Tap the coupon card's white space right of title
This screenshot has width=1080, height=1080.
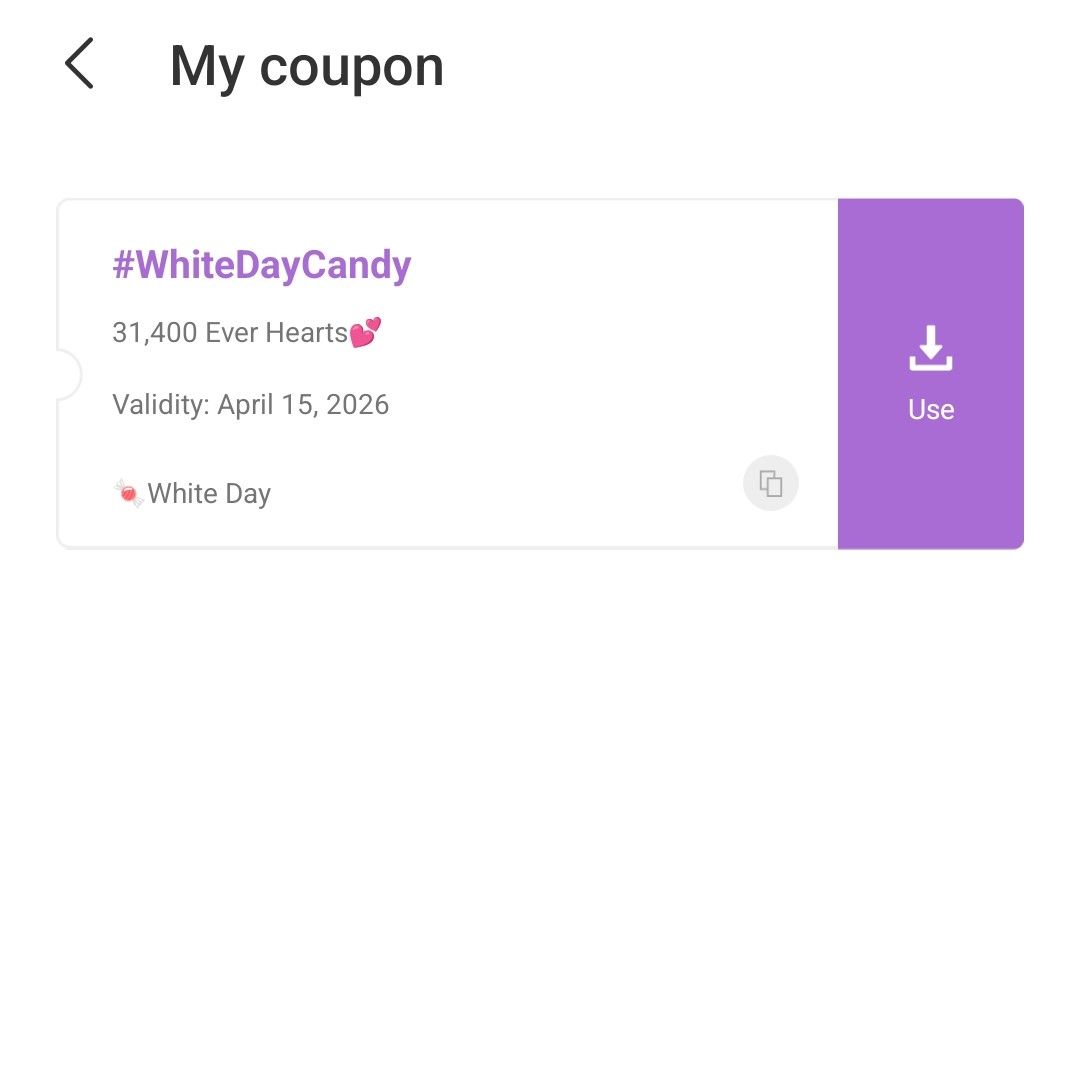[620, 265]
